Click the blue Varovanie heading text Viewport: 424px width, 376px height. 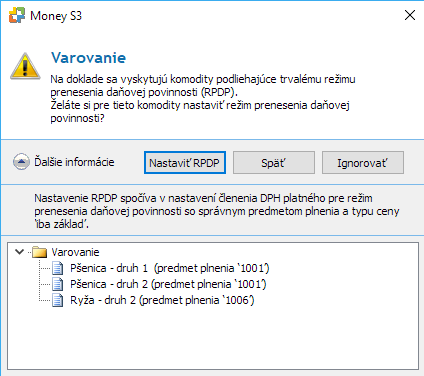[89, 58]
